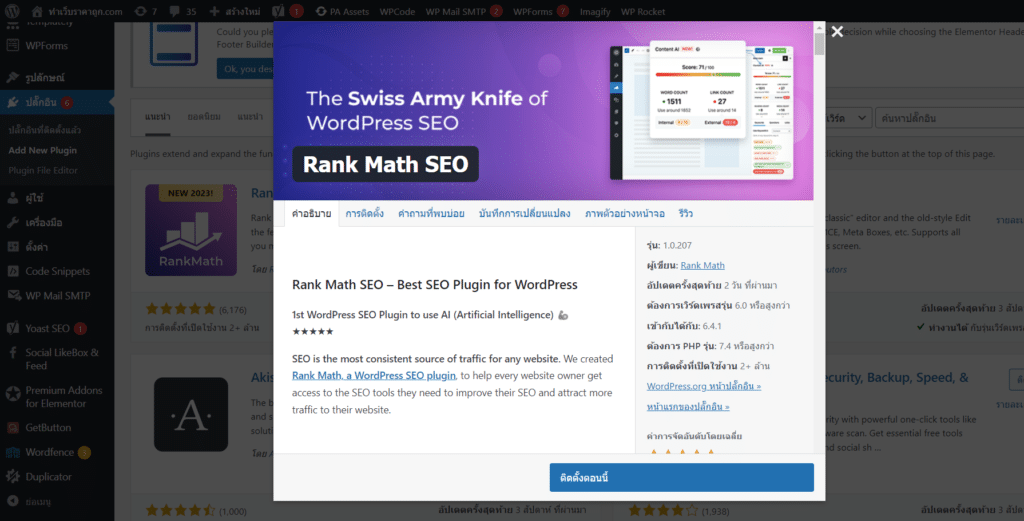Click the popup's vertical scrollbar
Image resolution: width=1024 pixels, height=521 pixels.
[x=819, y=43]
